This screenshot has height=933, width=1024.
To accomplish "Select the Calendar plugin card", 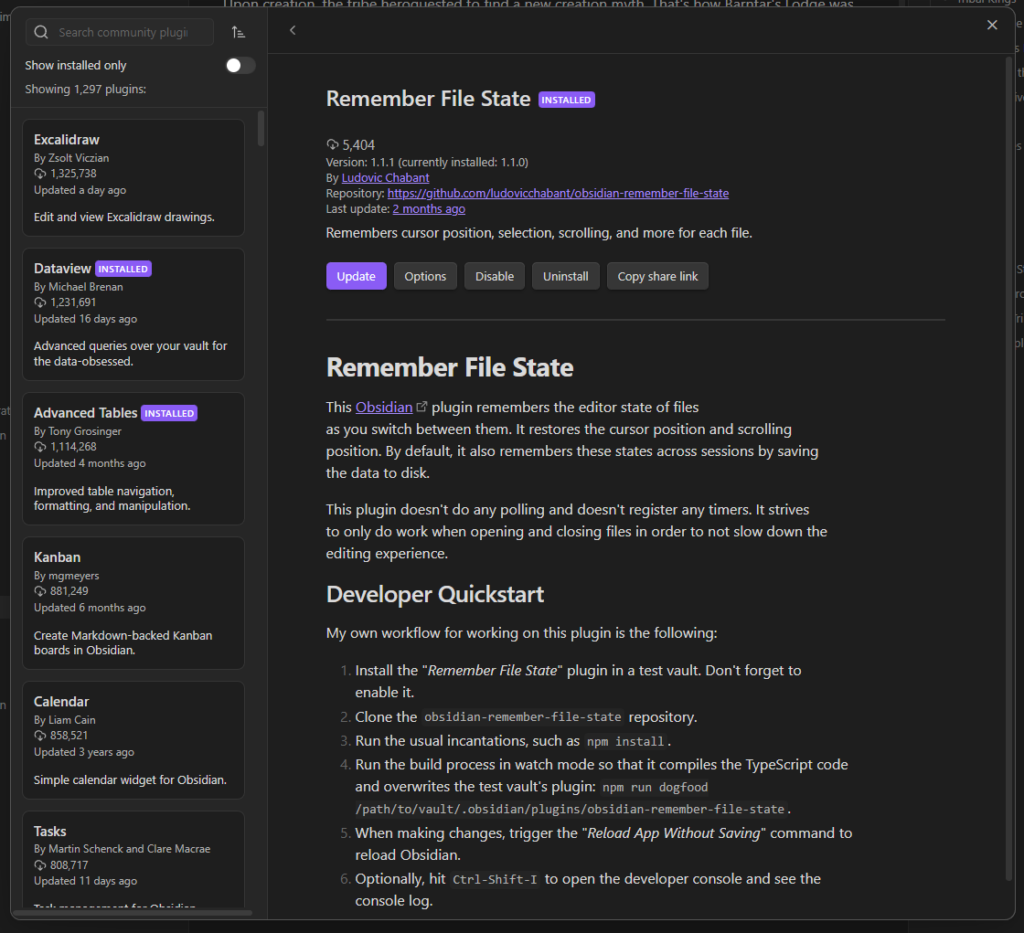I will coord(133,740).
